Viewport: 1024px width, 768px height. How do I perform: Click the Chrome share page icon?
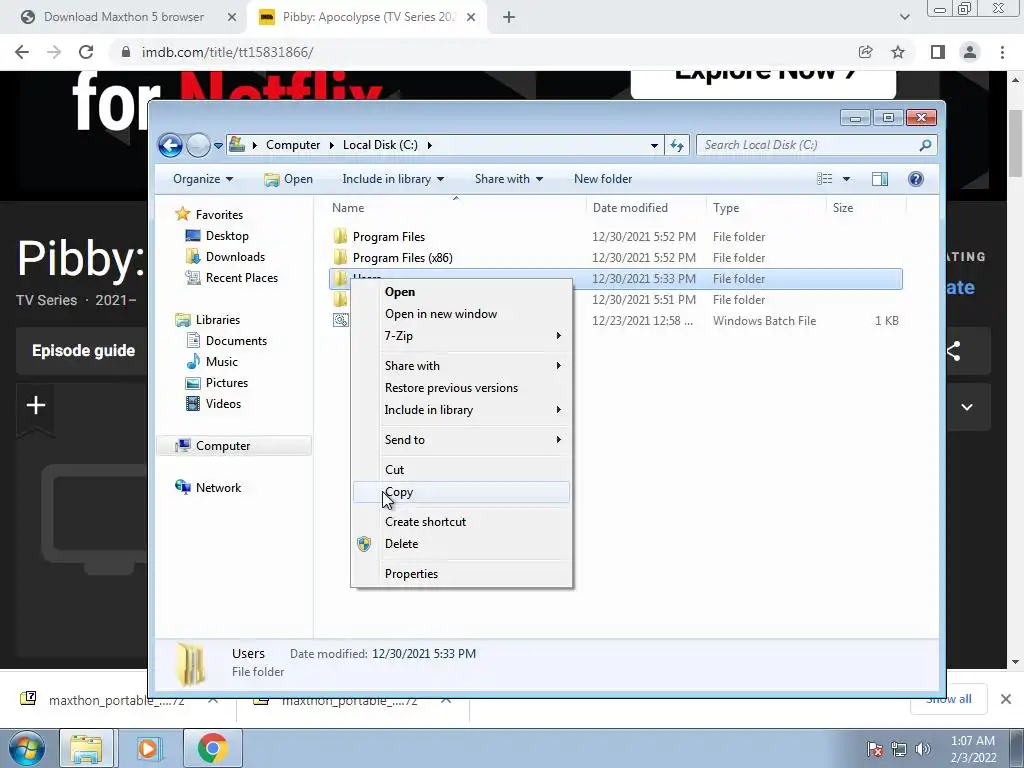click(866, 52)
